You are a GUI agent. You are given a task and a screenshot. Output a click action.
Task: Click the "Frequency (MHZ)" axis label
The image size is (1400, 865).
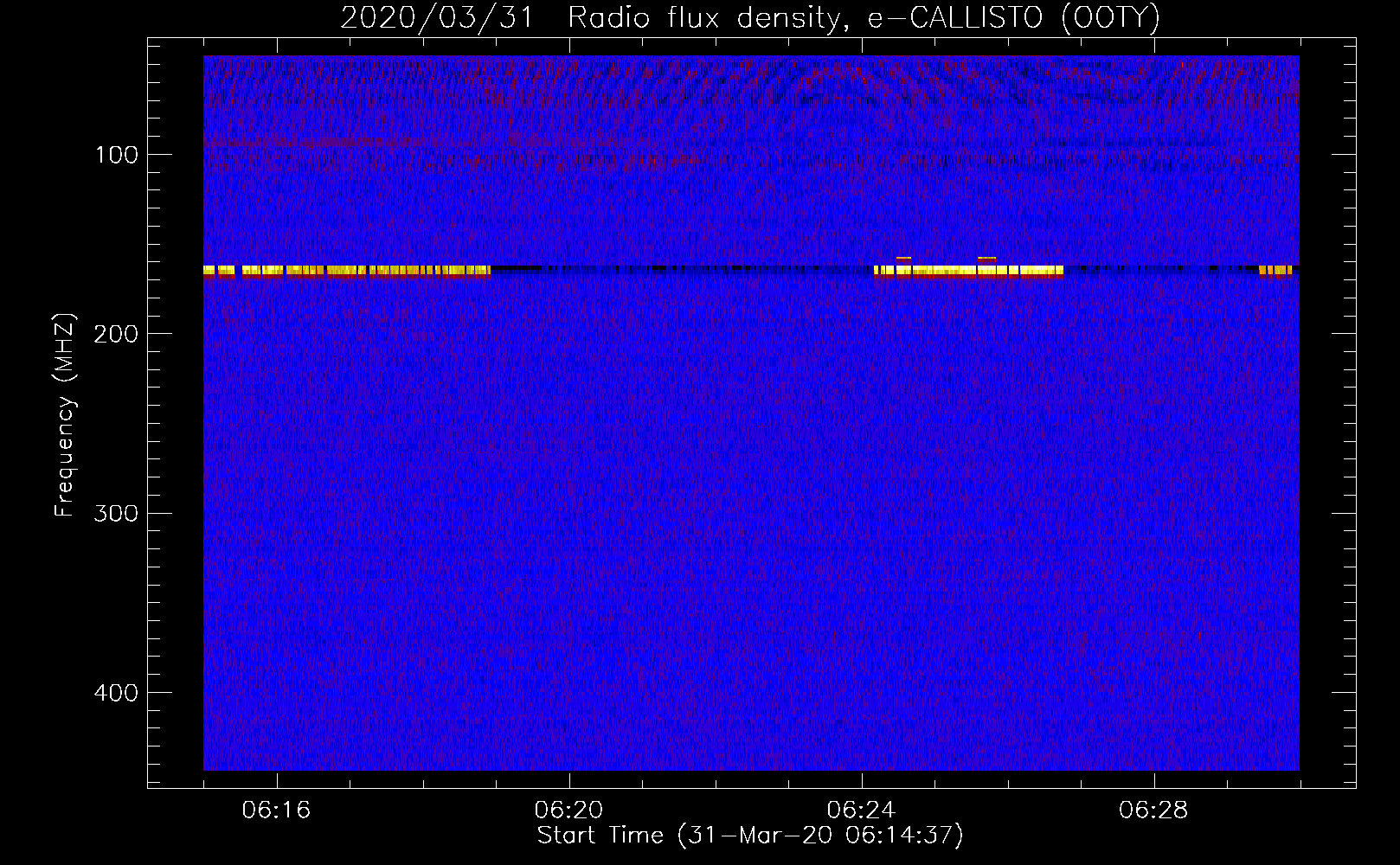point(65,414)
